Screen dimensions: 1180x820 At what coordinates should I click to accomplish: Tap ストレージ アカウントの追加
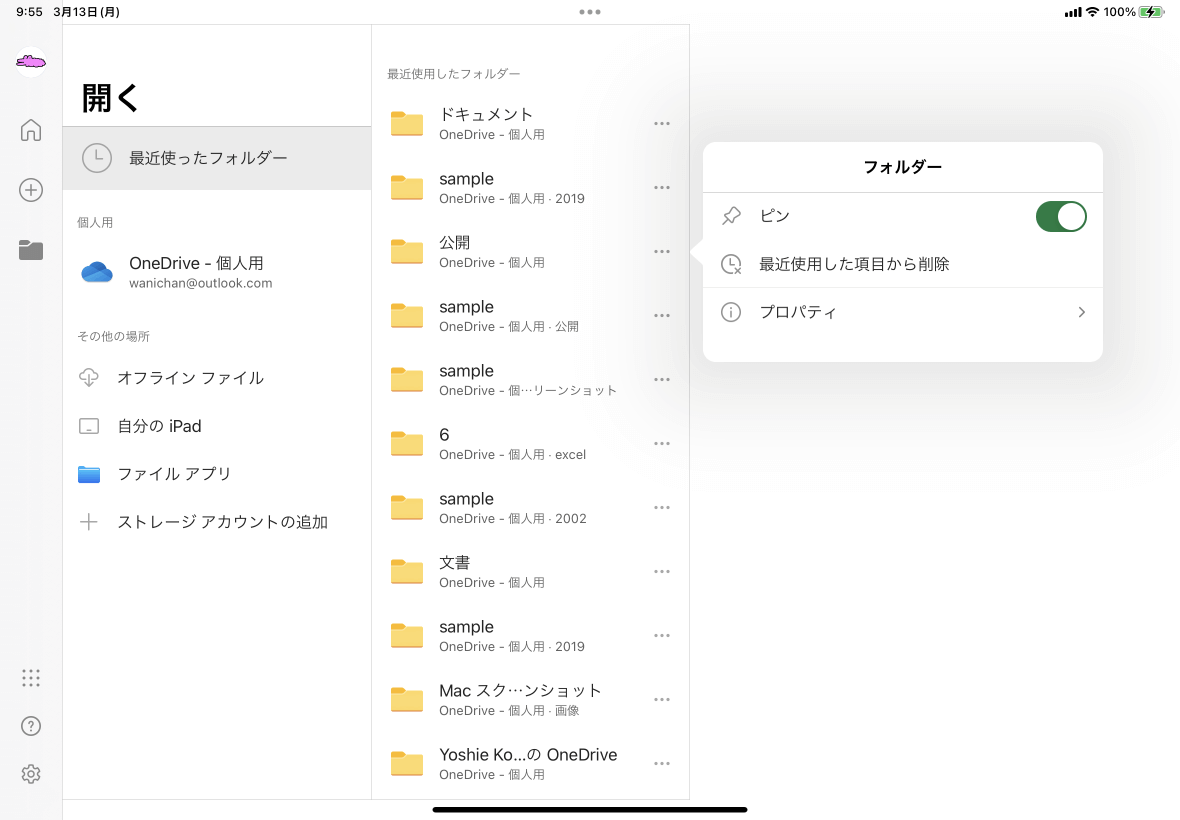(217, 522)
